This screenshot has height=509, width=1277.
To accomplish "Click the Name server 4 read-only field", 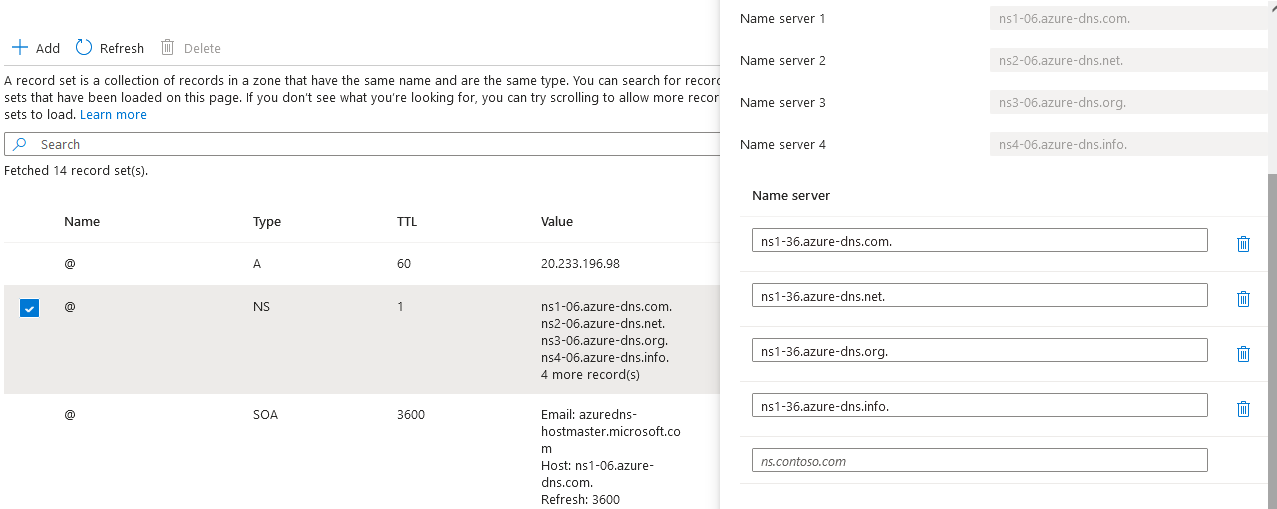I will coord(1128,144).
